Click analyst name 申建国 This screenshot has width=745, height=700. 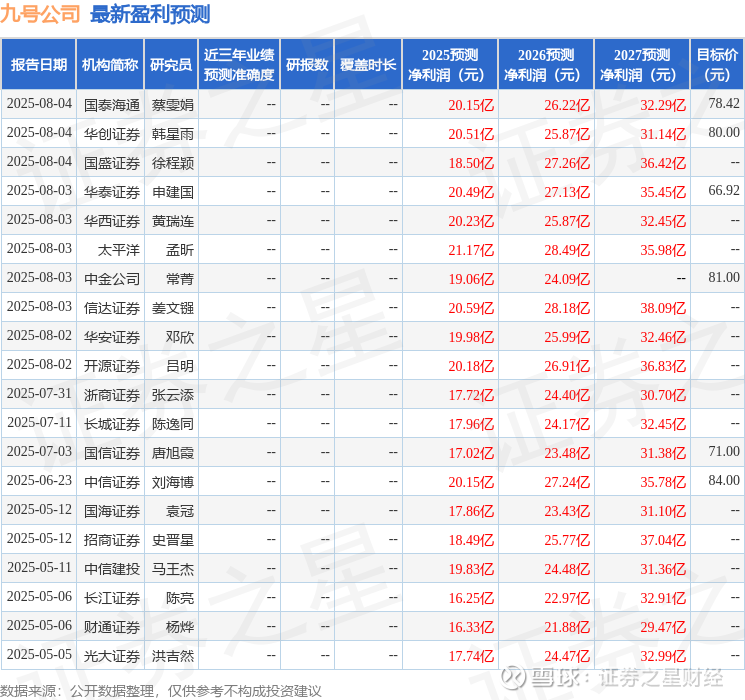pyautogui.click(x=172, y=192)
